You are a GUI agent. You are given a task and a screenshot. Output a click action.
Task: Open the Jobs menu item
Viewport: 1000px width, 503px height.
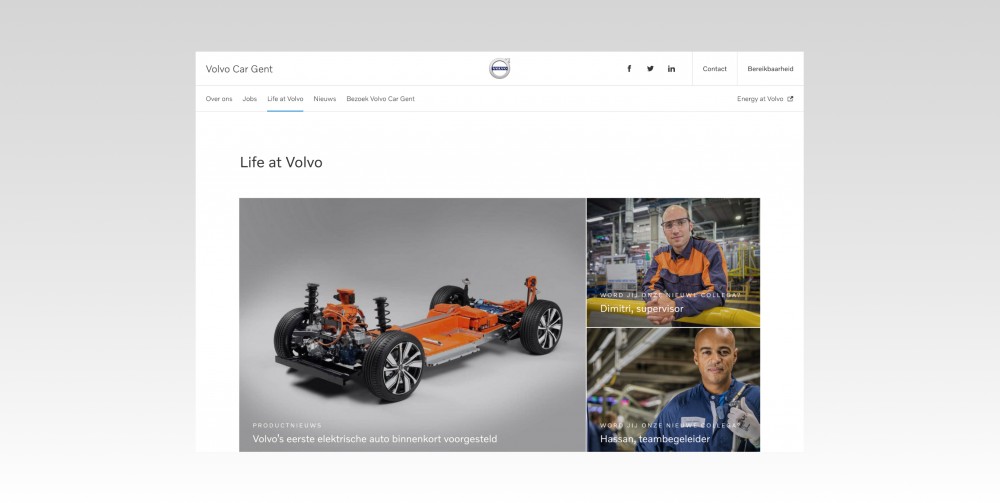[x=249, y=99]
